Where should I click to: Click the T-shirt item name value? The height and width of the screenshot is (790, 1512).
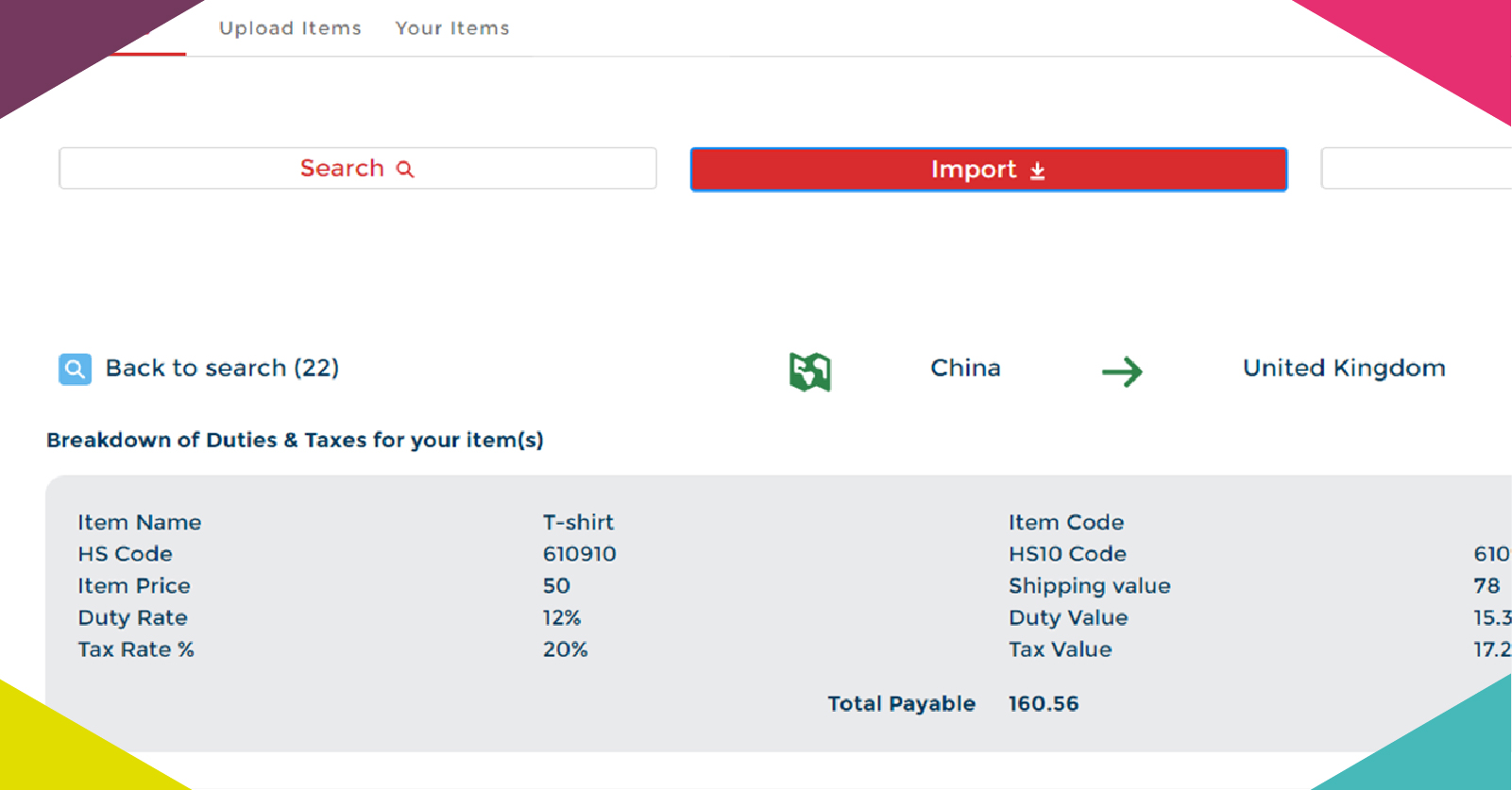pyautogui.click(x=578, y=522)
